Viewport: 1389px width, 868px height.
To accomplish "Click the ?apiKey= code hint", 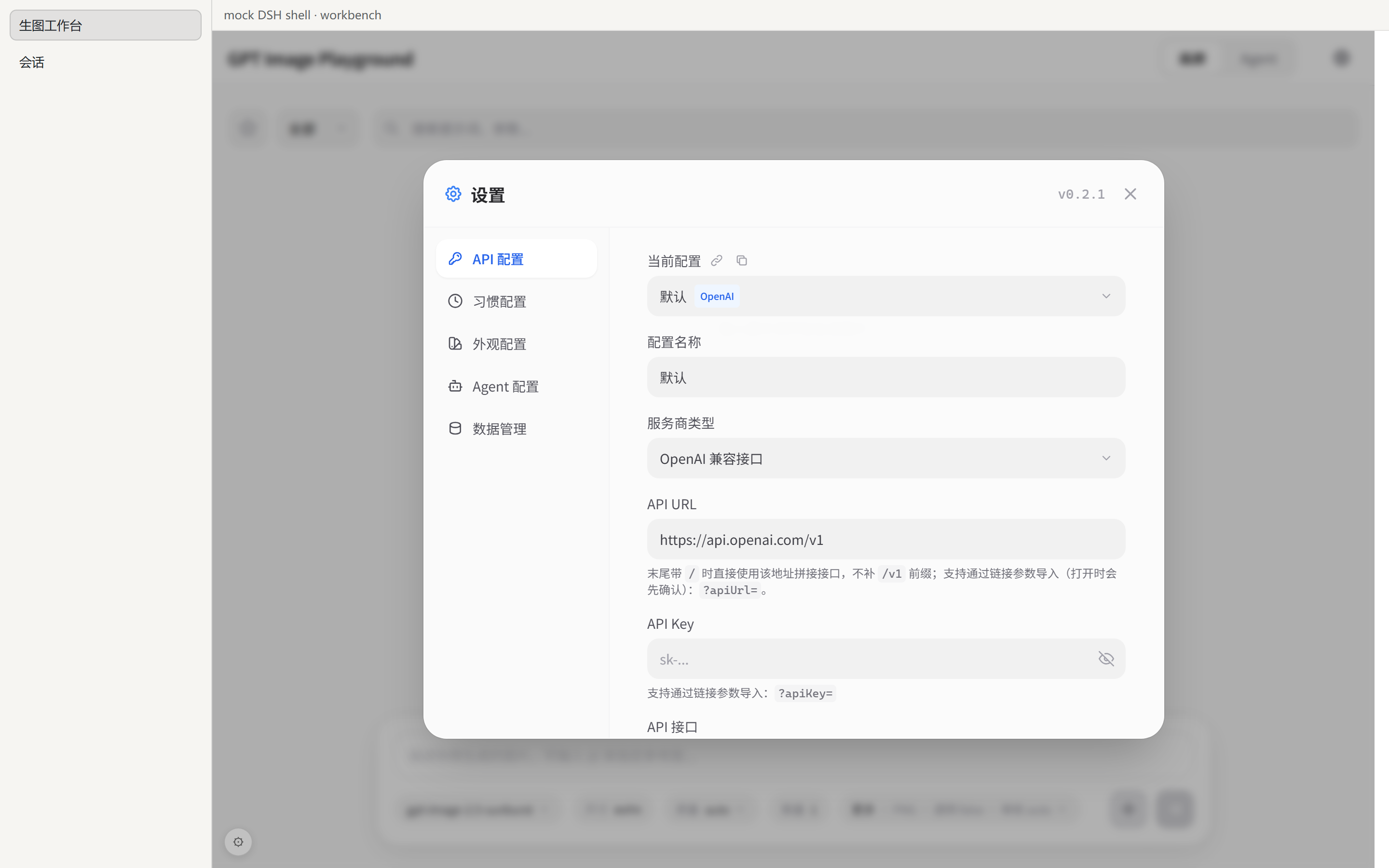I will pyautogui.click(x=805, y=693).
